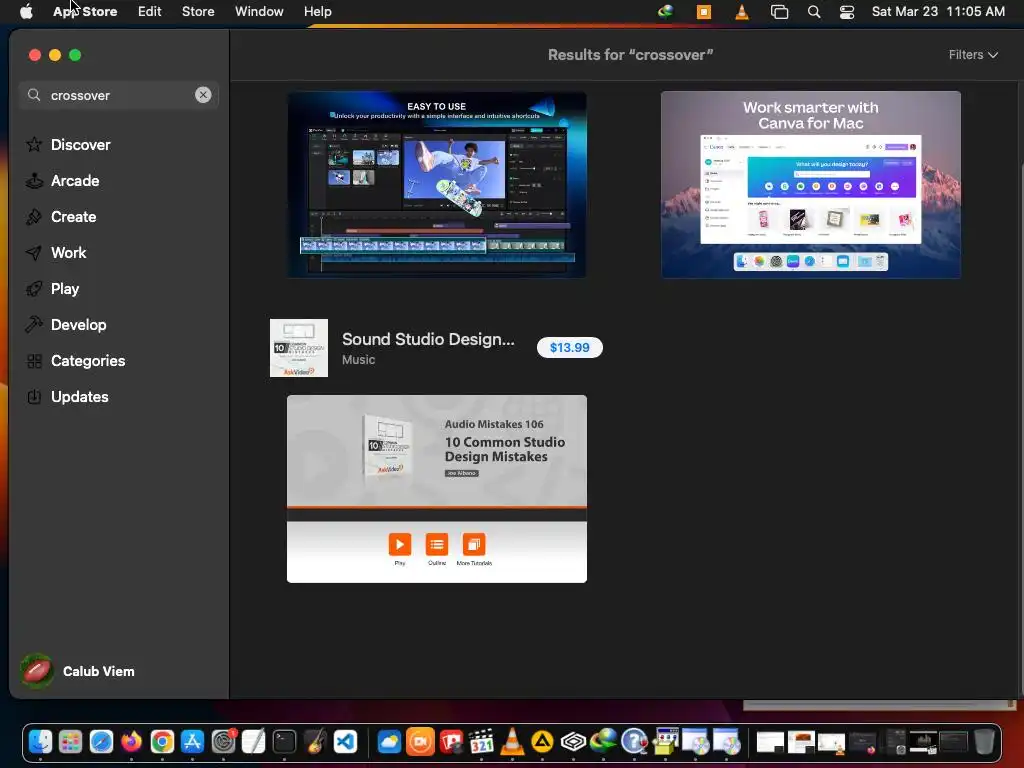Launch Firefox from the dock
Image resolution: width=1024 pixels, height=768 pixels.
pos(131,742)
